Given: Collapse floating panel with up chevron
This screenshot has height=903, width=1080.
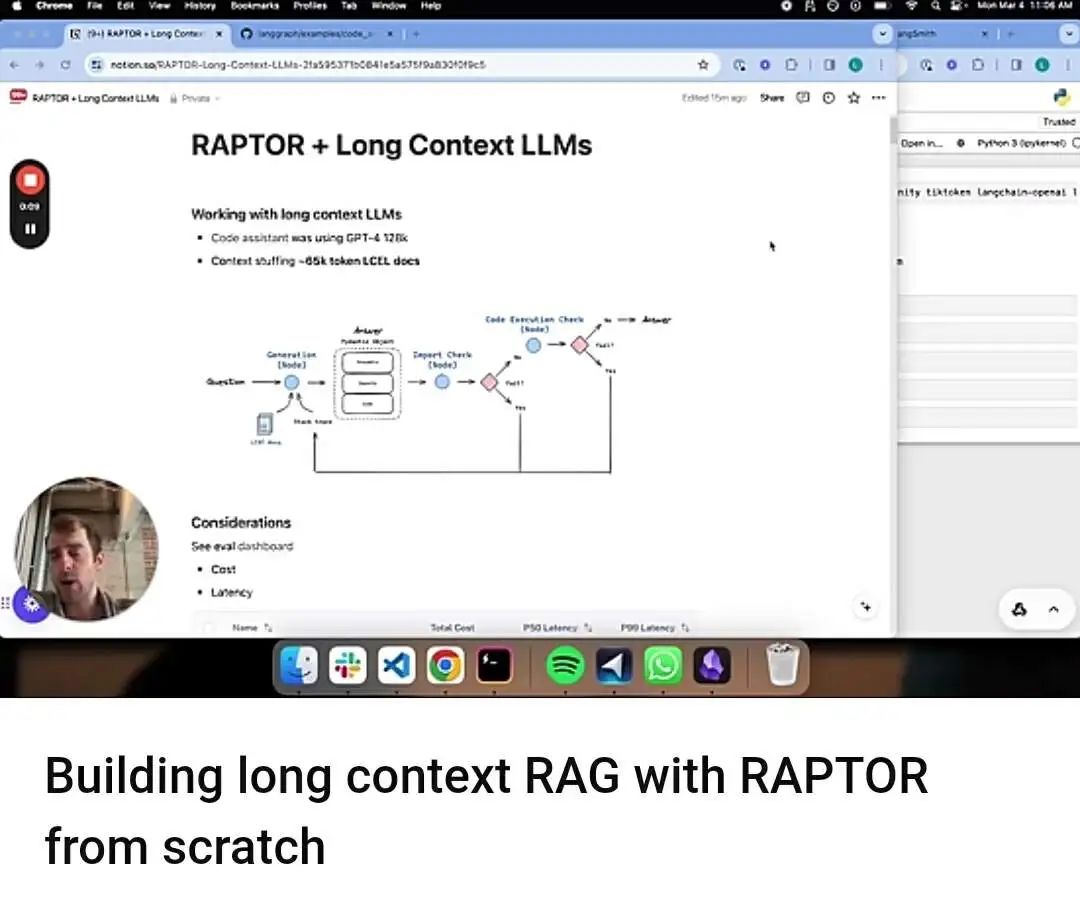Looking at the screenshot, I should (x=1053, y=610).
